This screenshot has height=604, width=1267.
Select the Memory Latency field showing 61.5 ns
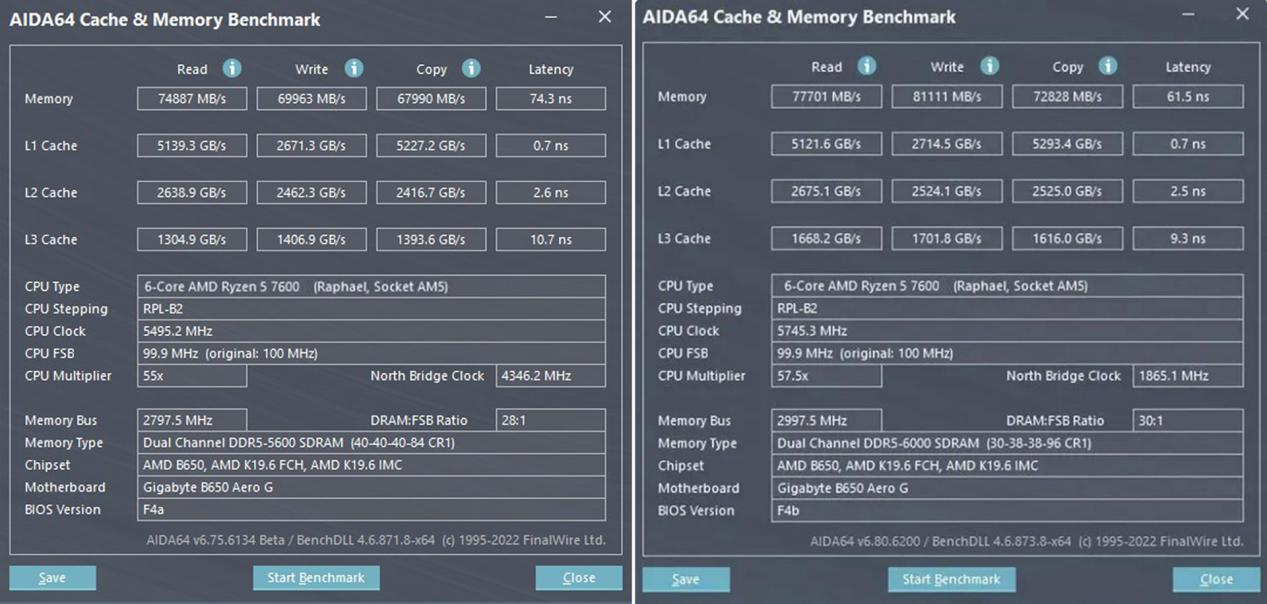point(1187,96)
